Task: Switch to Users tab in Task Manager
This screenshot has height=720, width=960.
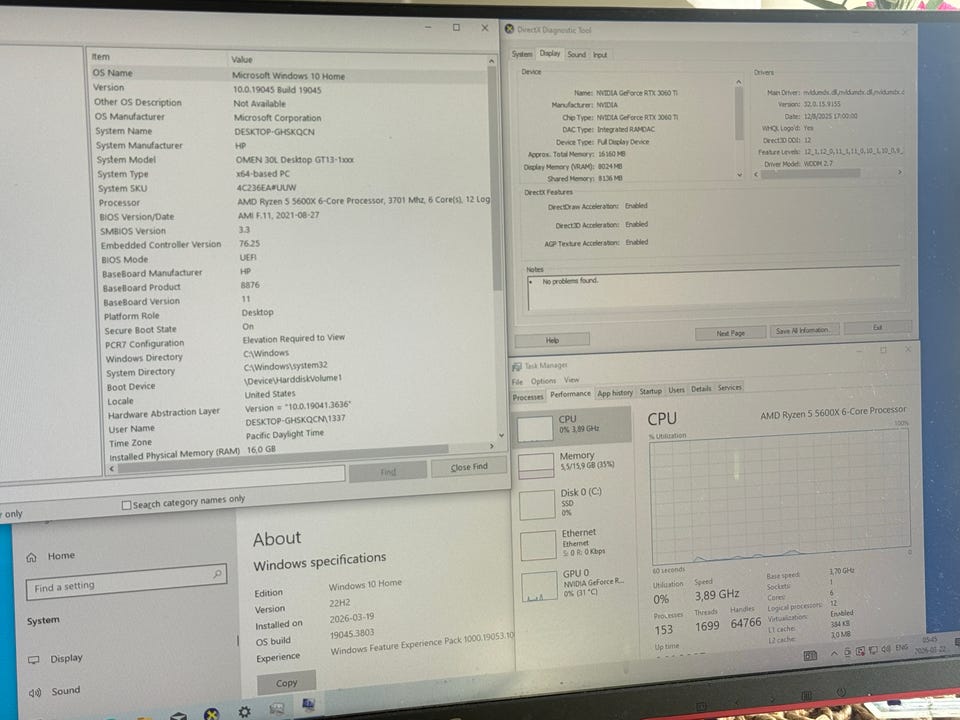Action: (676, 390)
